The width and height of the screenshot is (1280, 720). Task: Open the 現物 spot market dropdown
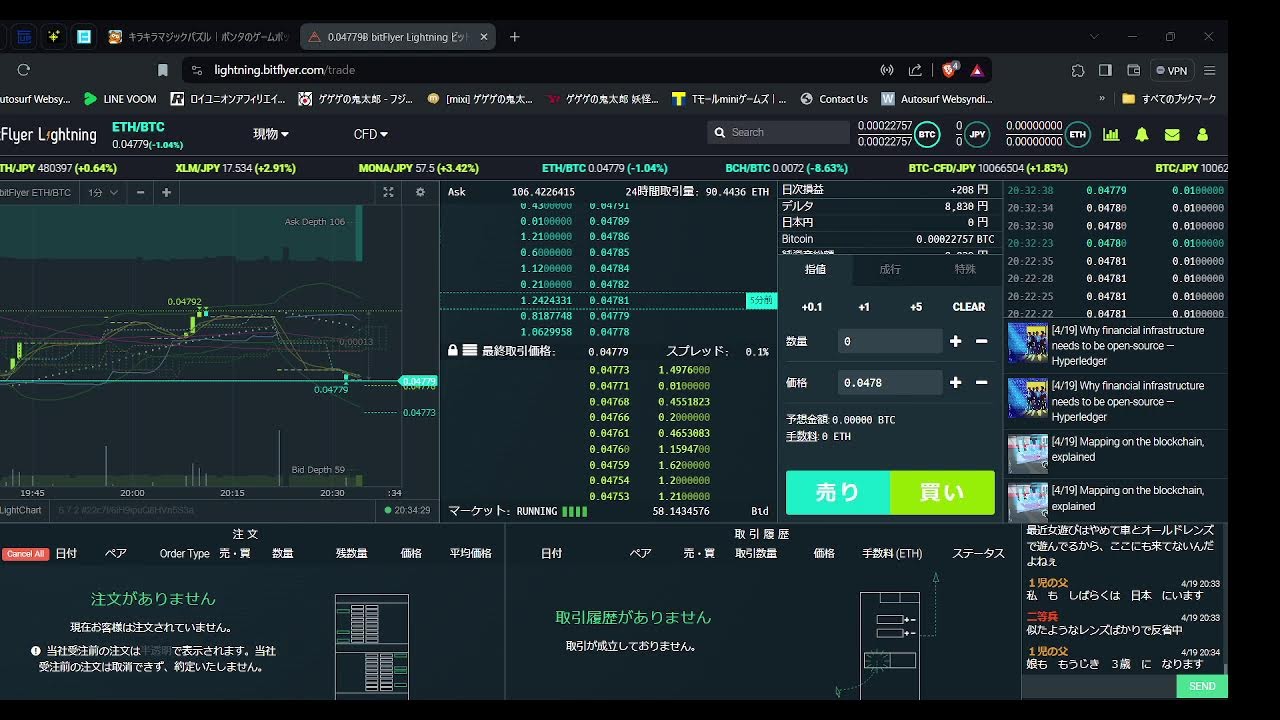[270, 134]
